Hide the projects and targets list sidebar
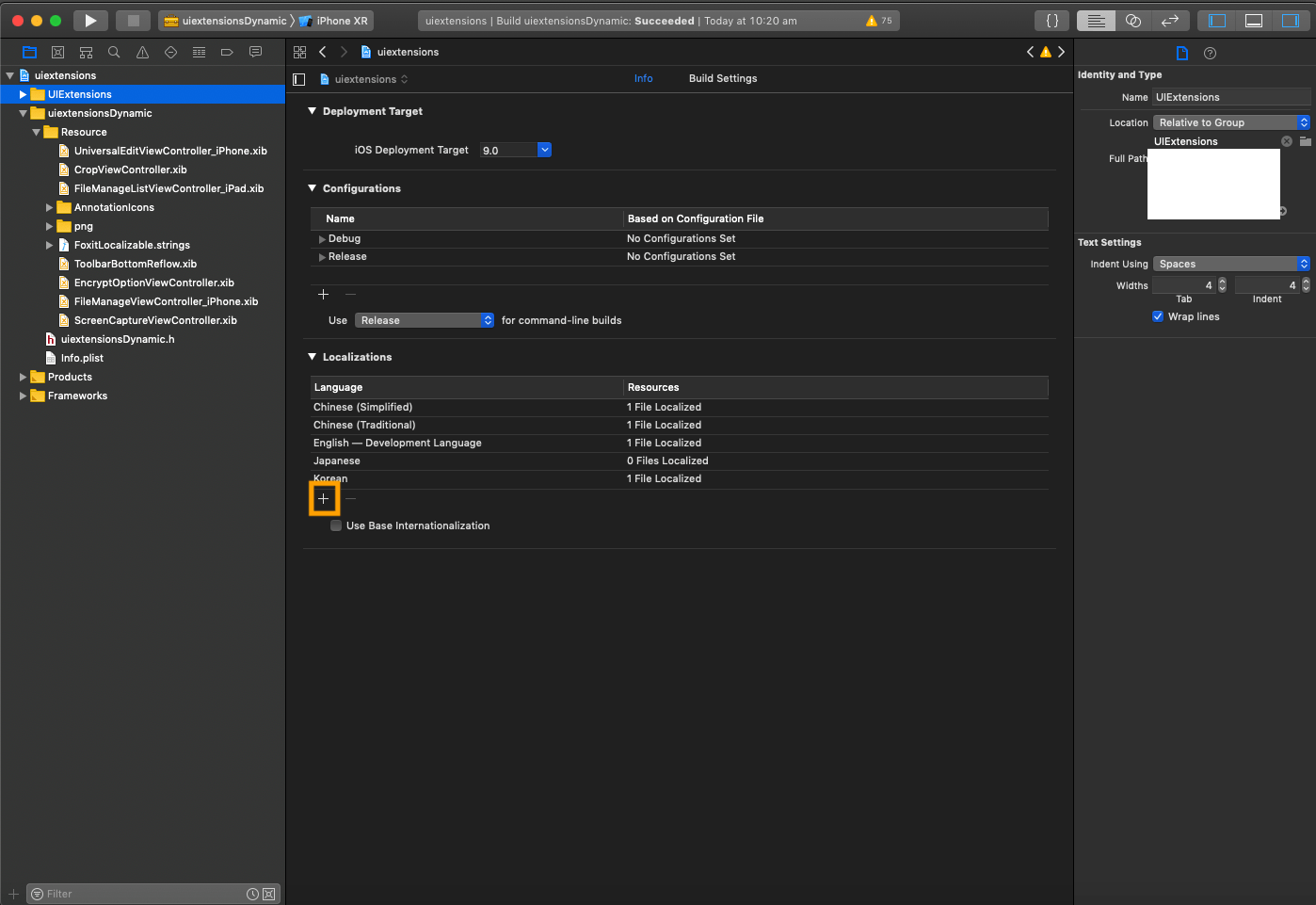Viewport: 1316px width, 905px height. (x=299, y=79)
